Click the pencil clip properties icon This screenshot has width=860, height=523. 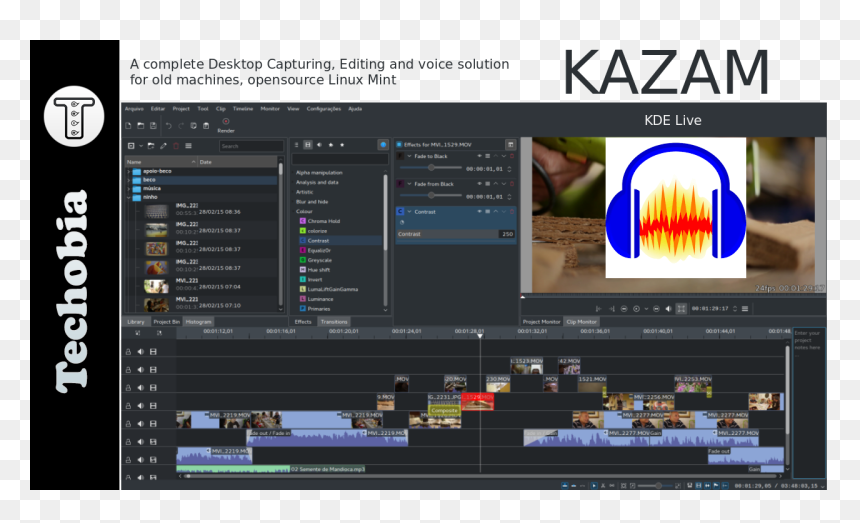pos(163,146)
